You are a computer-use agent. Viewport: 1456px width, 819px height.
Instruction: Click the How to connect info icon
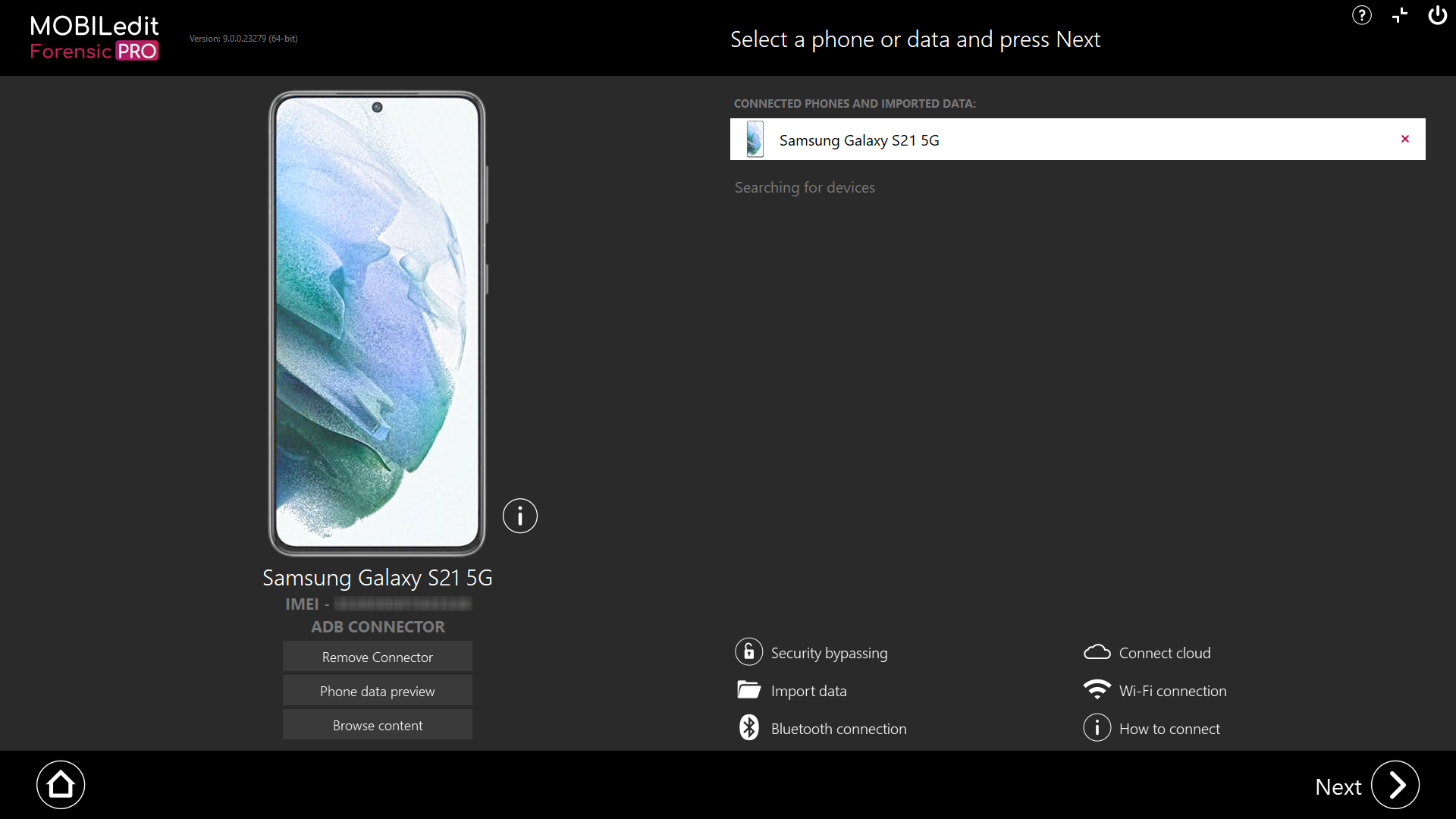tap(1097, 728)
